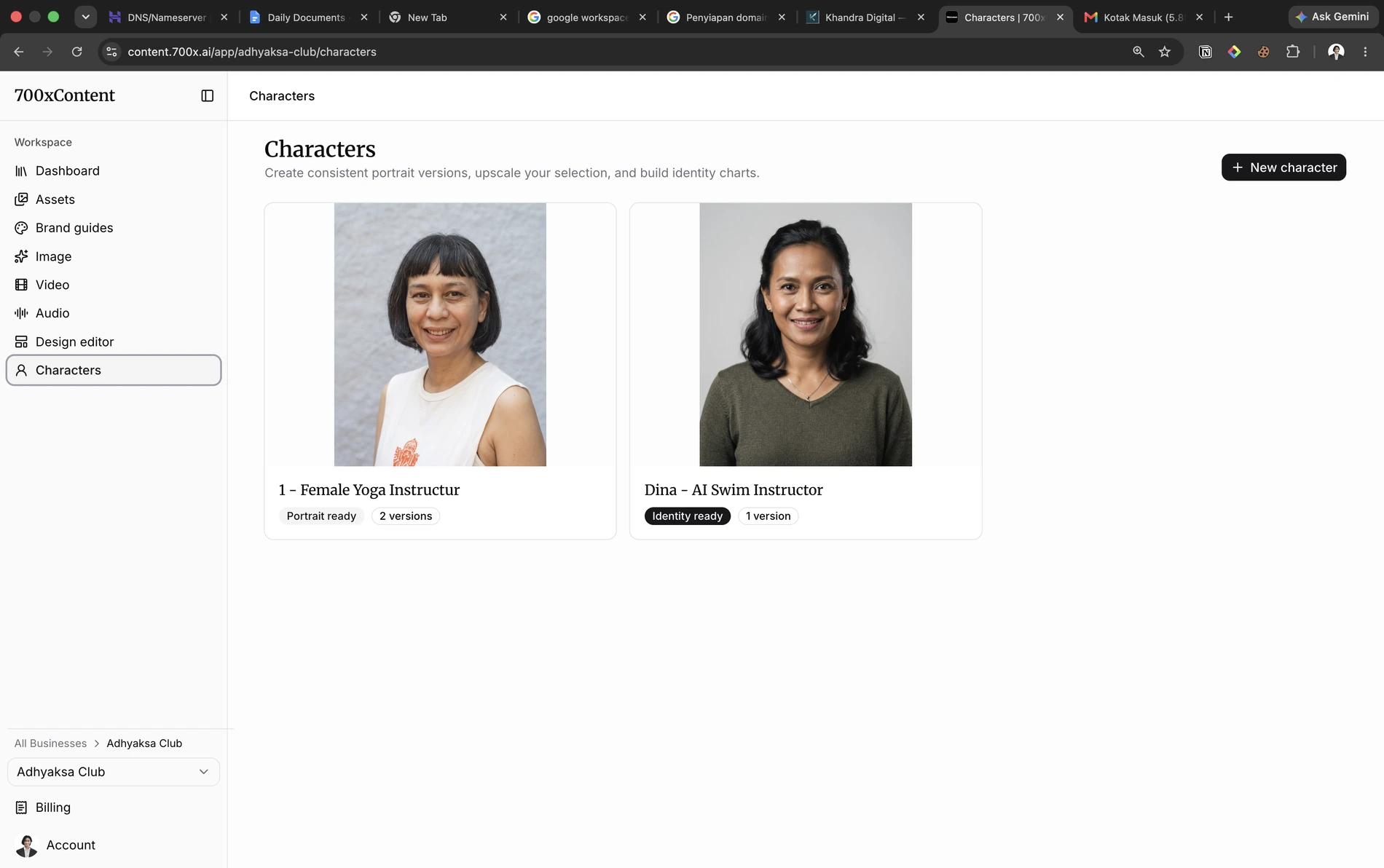Screen dimensions: 1384x868
Task: Click the 1 version badge
Action: [x=768, y=516]
